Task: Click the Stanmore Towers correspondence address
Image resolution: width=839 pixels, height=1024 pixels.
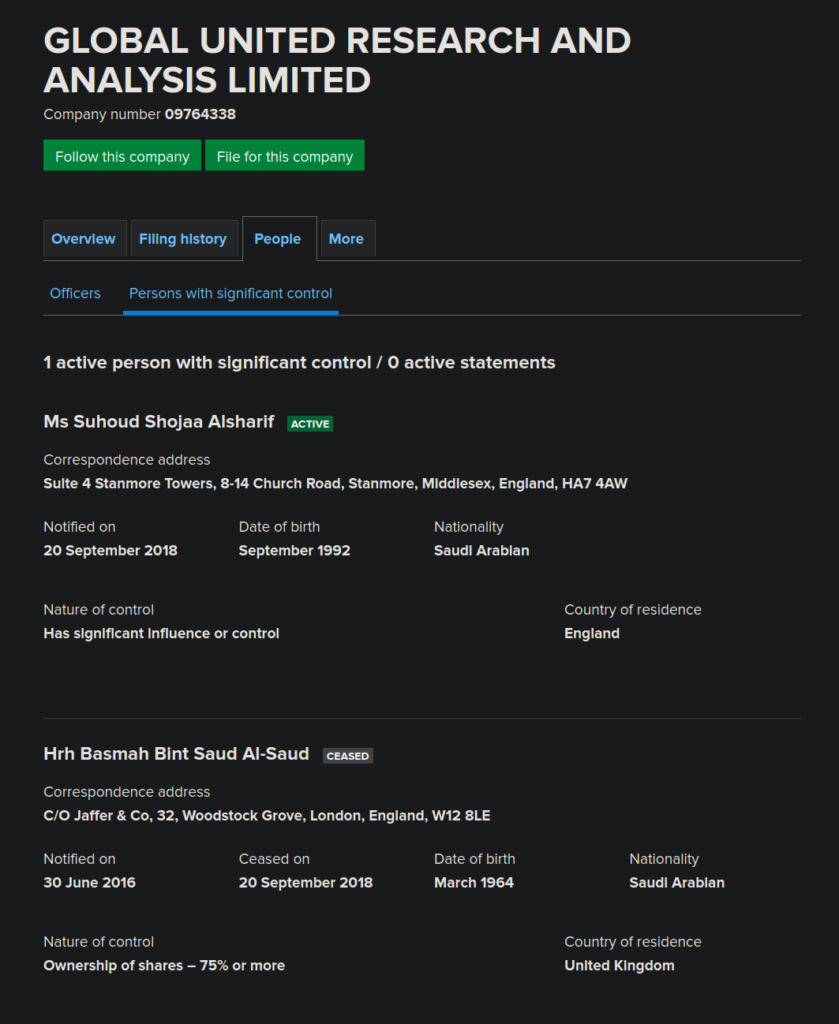Action: click(x=335, y=484)
